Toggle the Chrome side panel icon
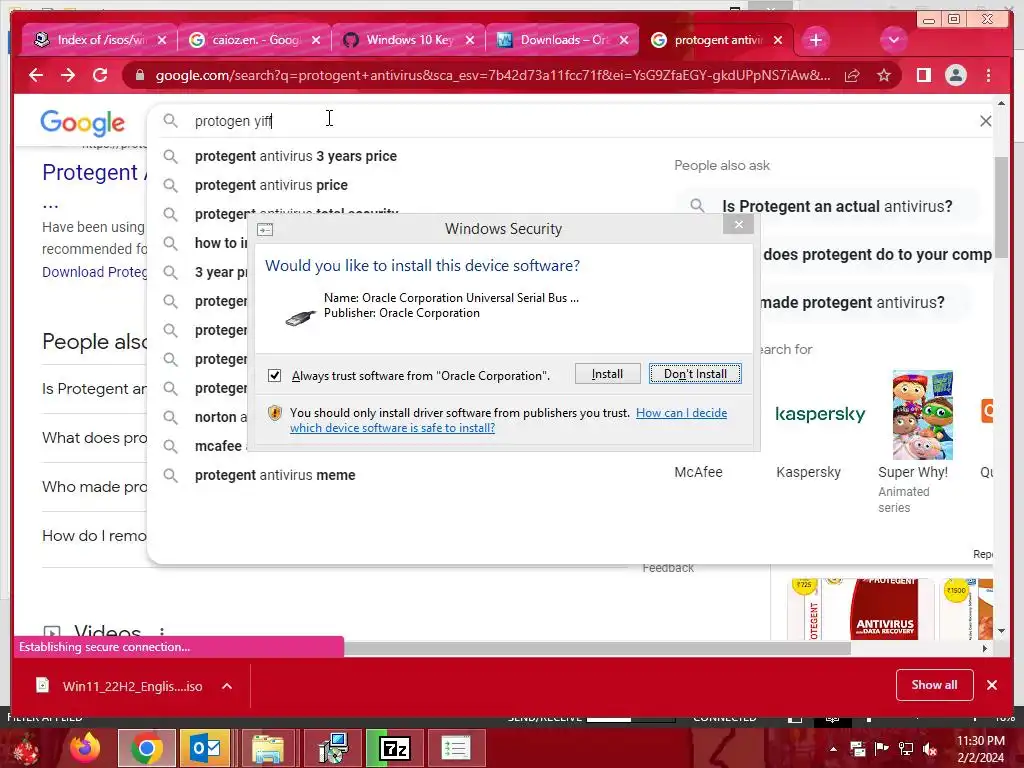The image size is (1024, 768). (x=923, y=76)
